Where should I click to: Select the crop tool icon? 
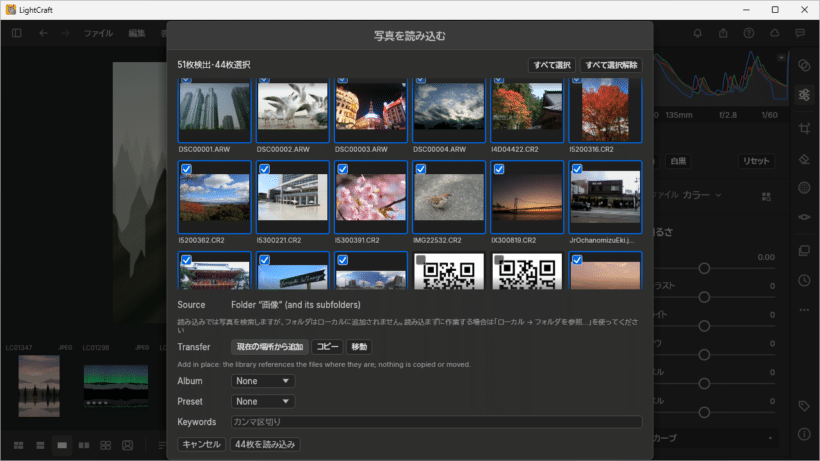804,128
